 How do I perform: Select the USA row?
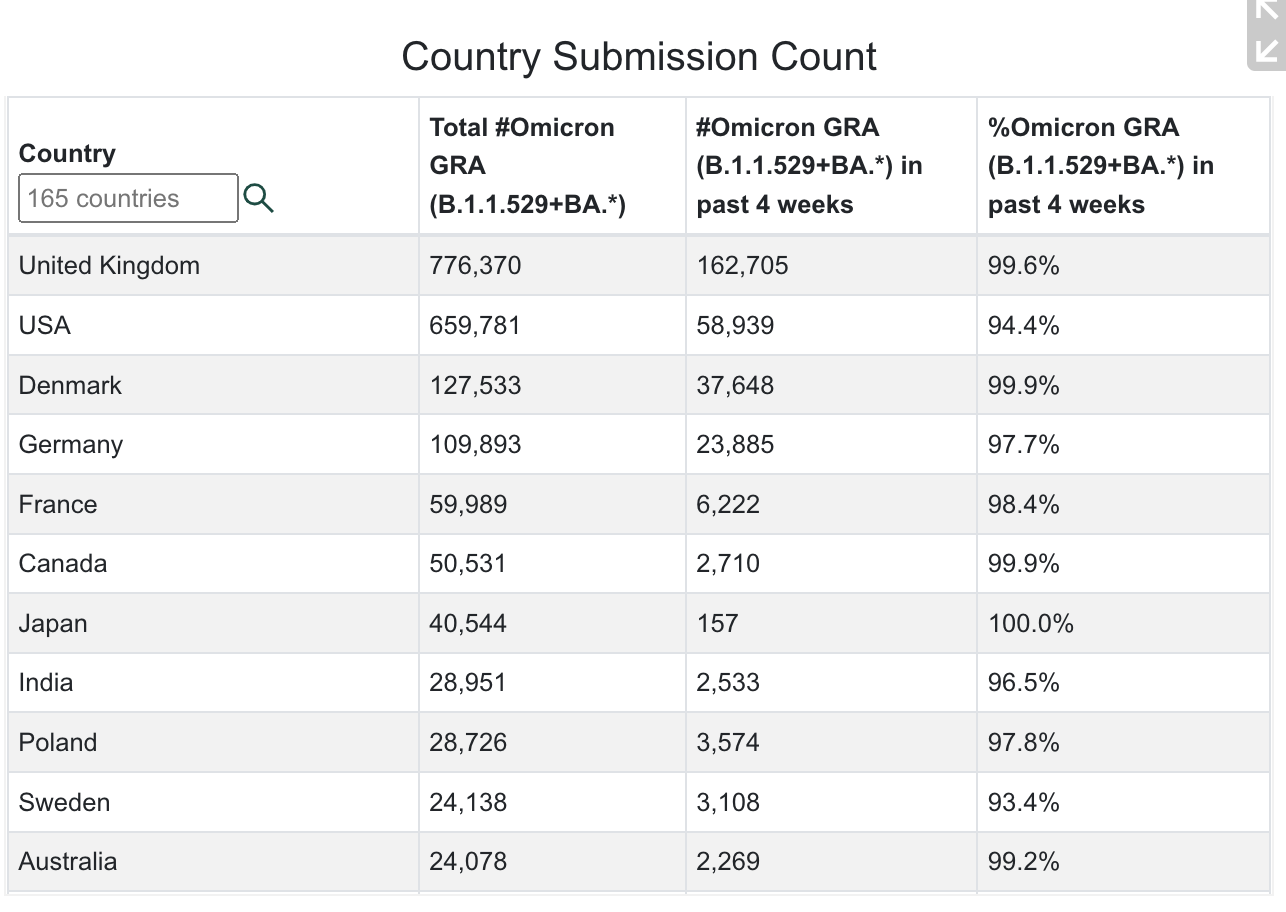pos(45,326)
